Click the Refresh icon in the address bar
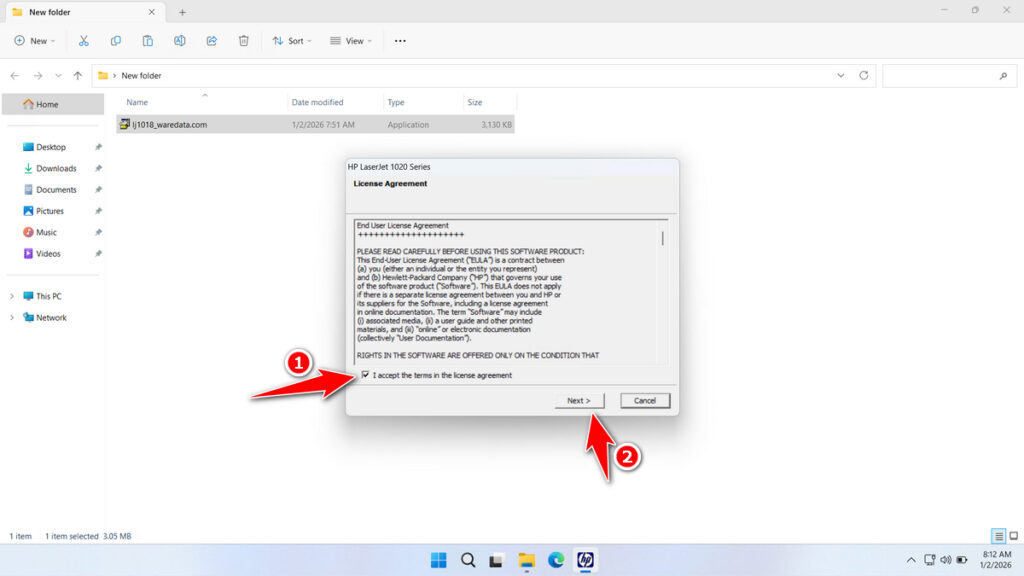Screen dimensions: 1024x576 point(862,75)
